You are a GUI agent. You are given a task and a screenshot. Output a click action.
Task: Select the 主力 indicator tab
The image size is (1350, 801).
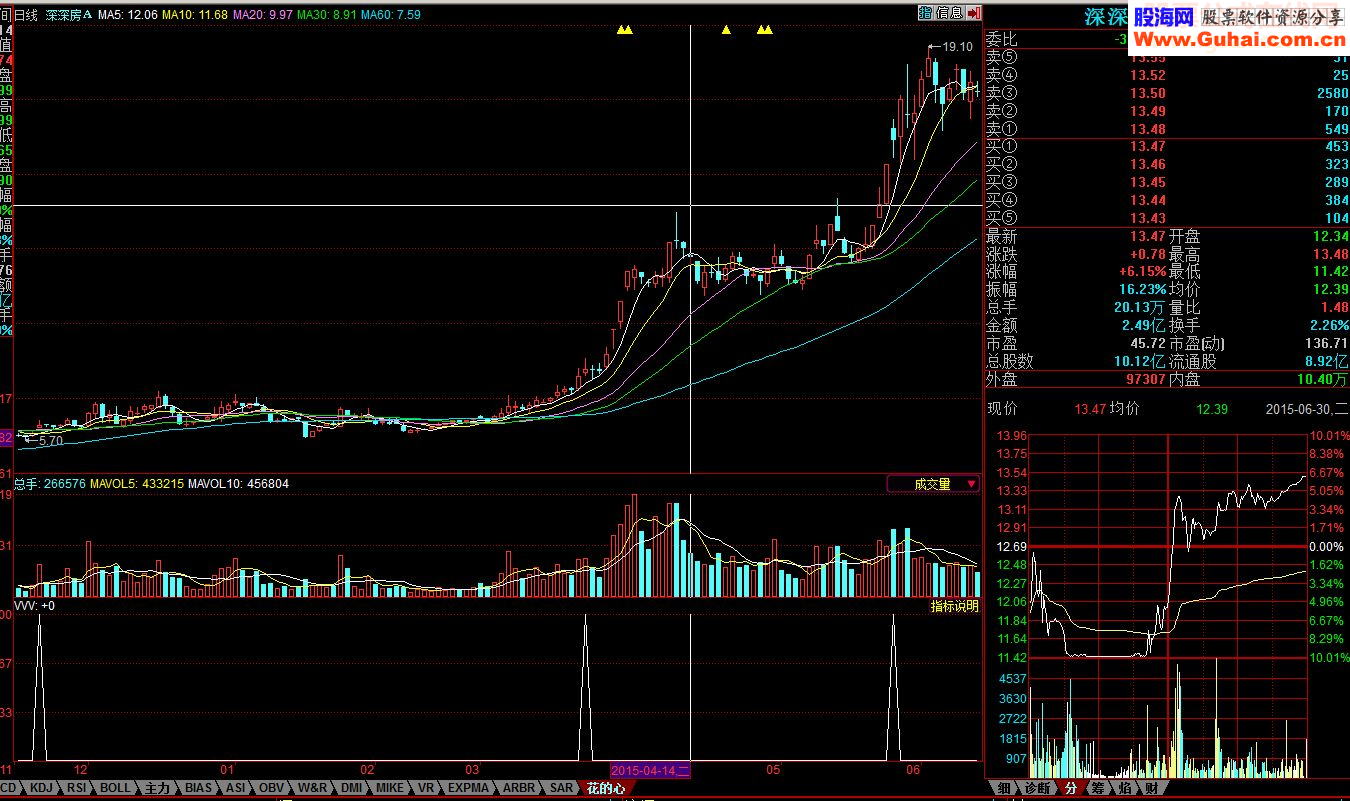click(157, 788)
